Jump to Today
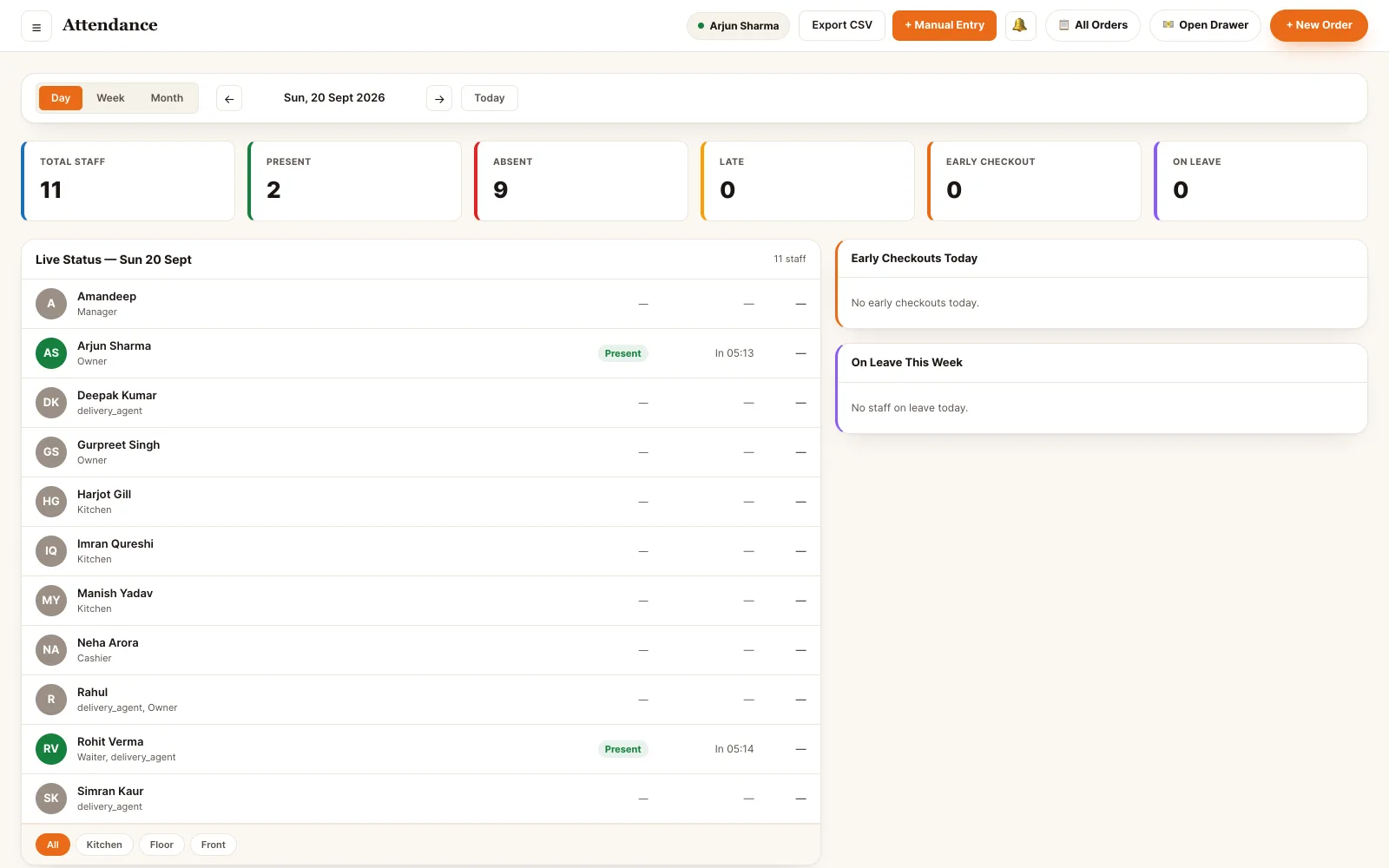The image size is (1389, 868). pos(490,98)
